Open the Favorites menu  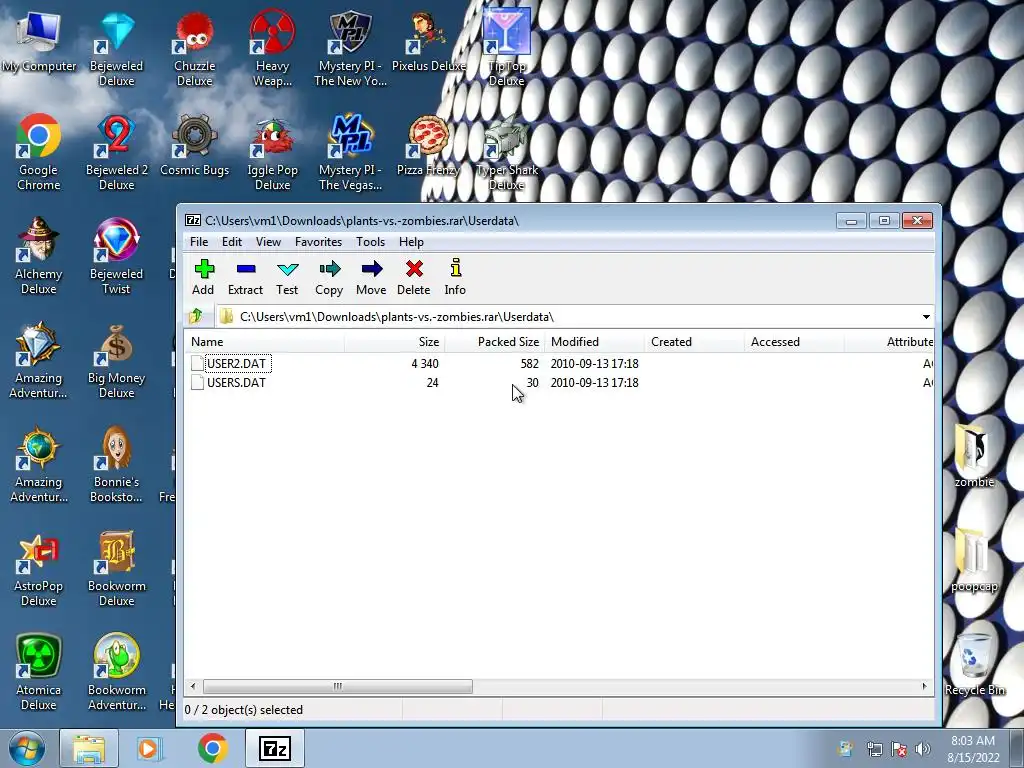click(x=319, y=242)
